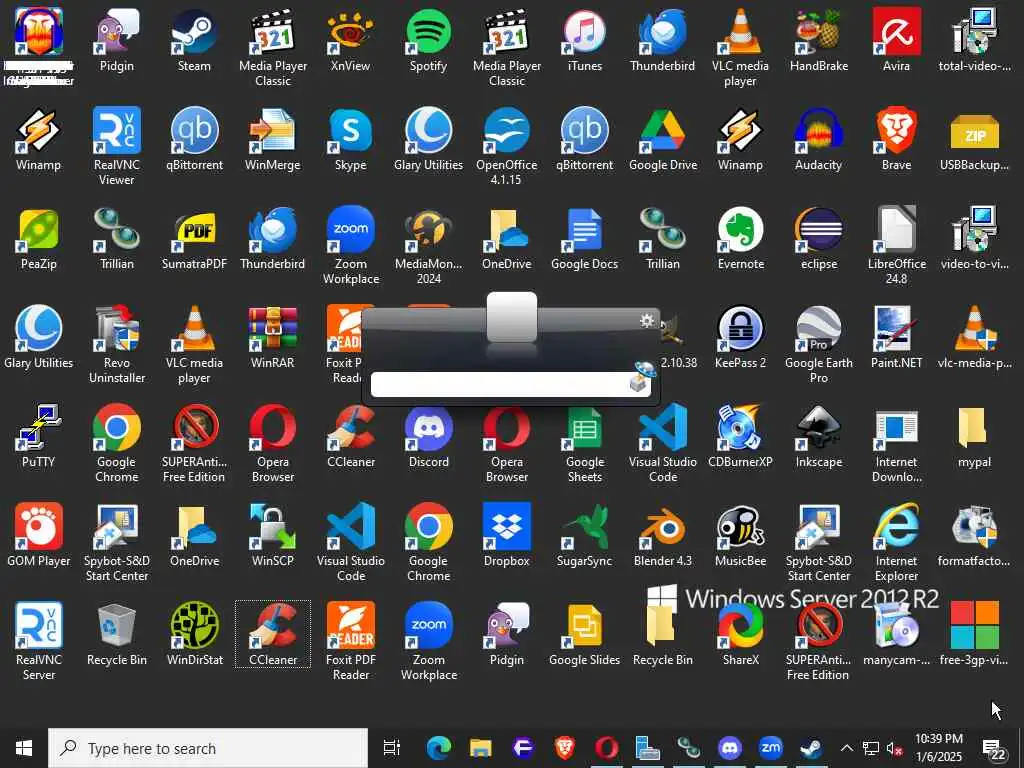
Task: Select the Revo Uninstaller icon
Action: coord(116,345)
